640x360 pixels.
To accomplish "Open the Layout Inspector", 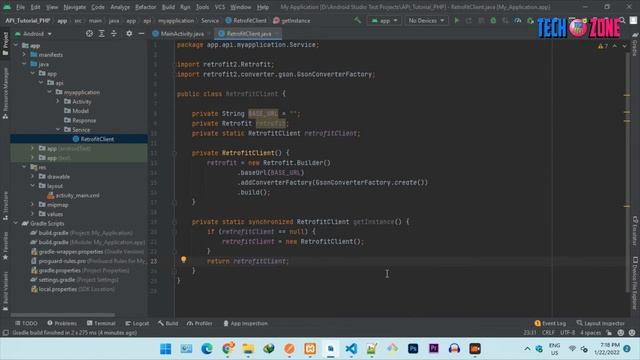I will pyautogui.click(x=600, y=323).
